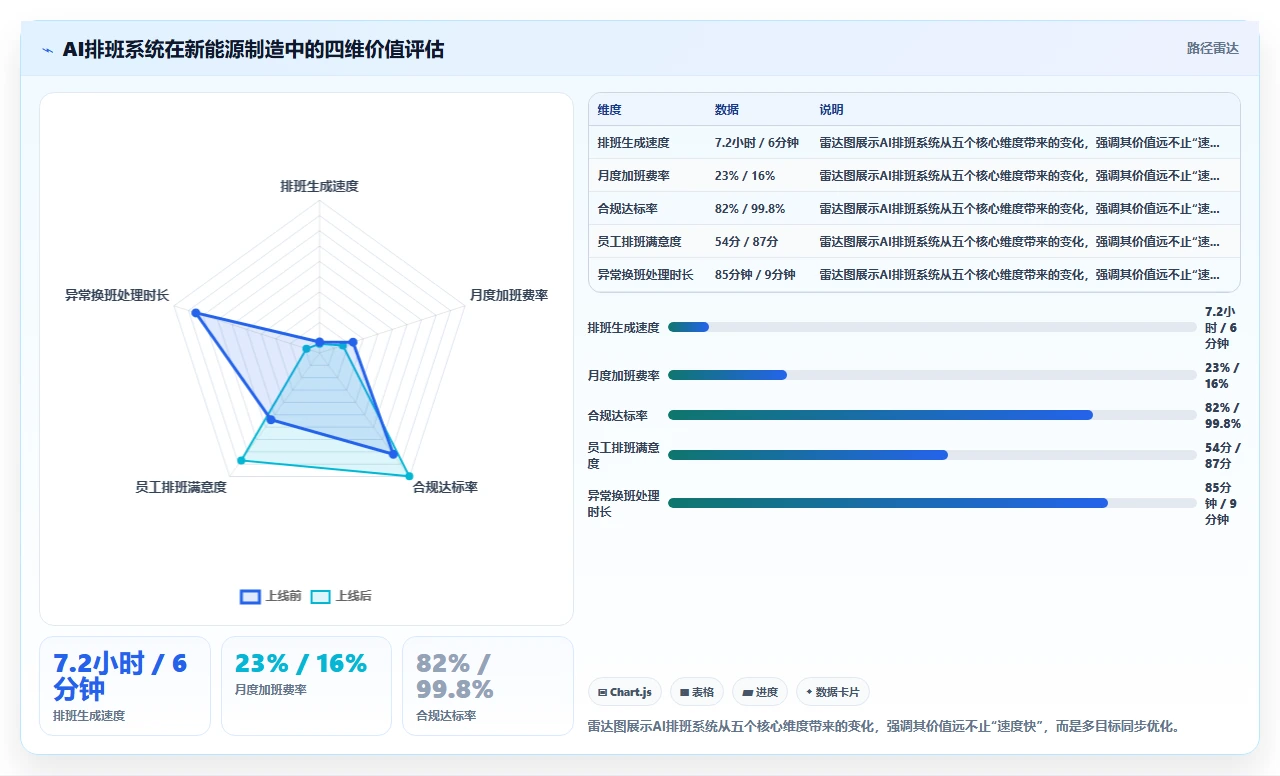The width and height of the screenshot is (1280, 776).
Task: Open the 23% / 16% data card
Action: 306,686
